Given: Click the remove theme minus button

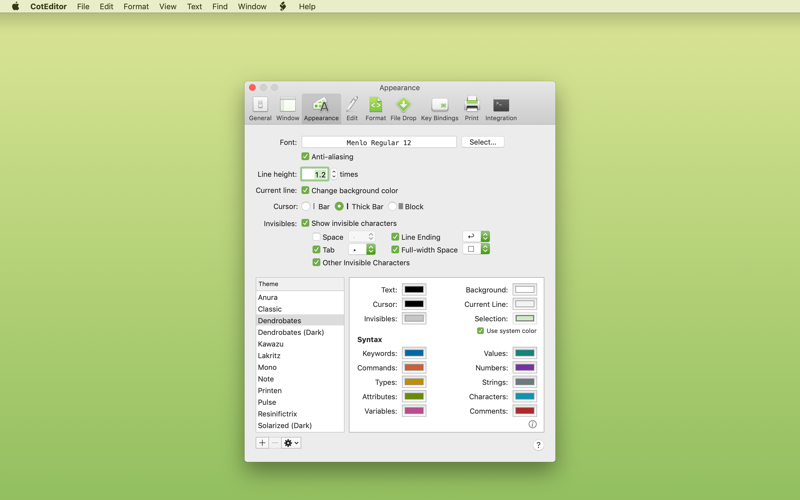Looking at the screenshot, I should pos(275,443).
